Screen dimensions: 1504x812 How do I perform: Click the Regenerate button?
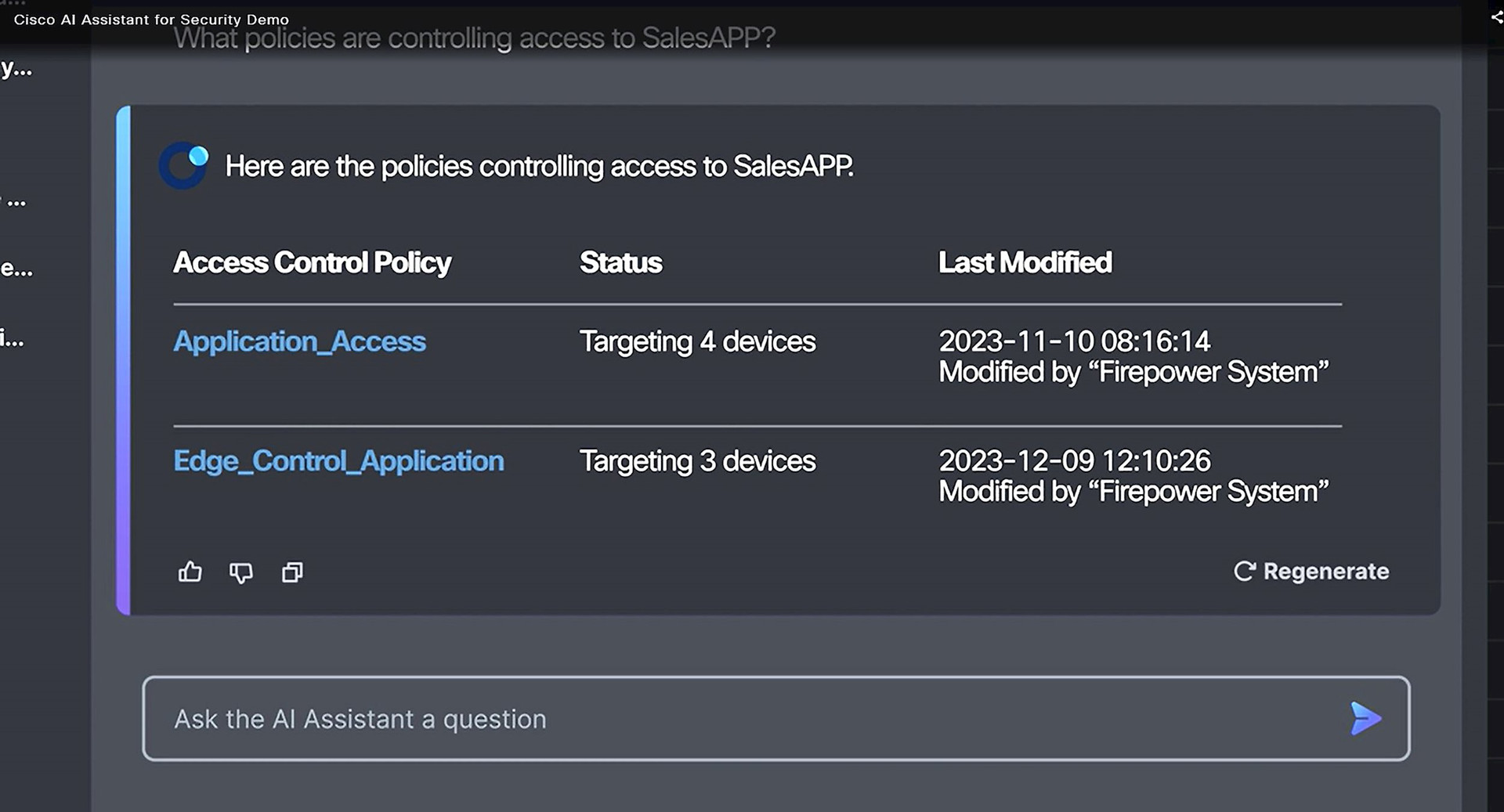pyautogui.click(x=1311, y=572)
